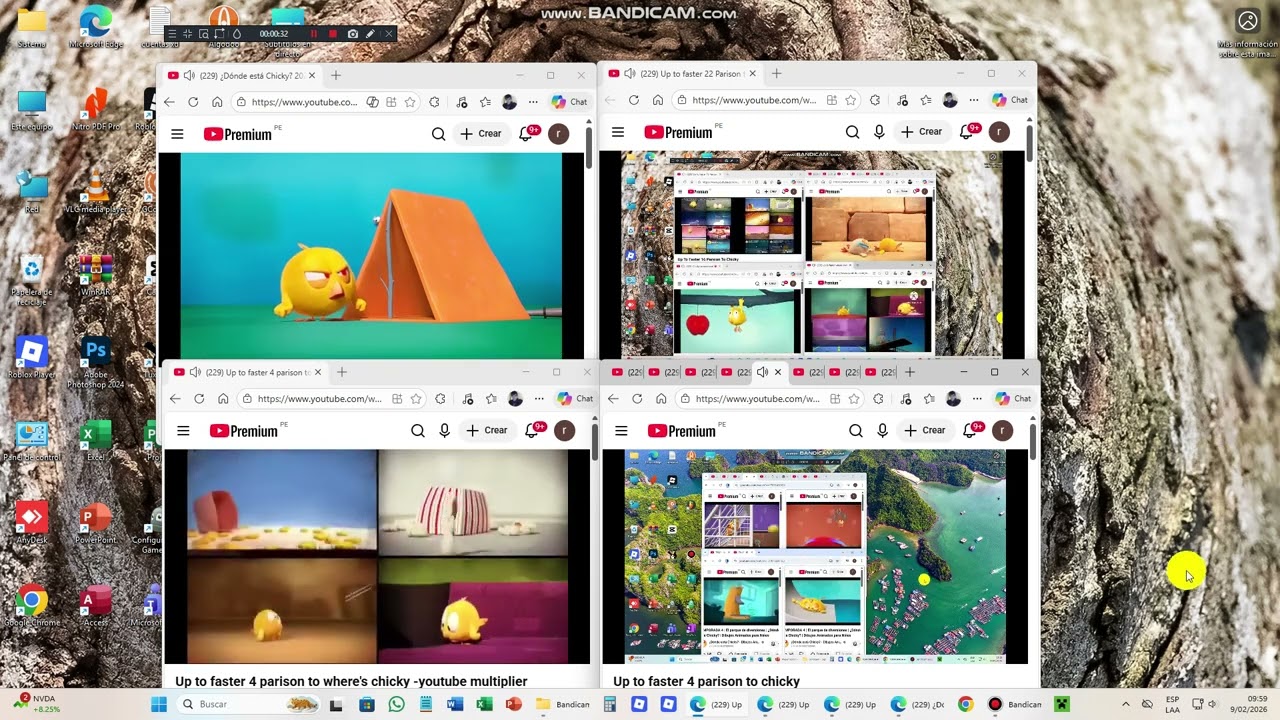1280x720 pixels.
Task: Mute audio on the active tab in the many-tab window
Action: 762,372
